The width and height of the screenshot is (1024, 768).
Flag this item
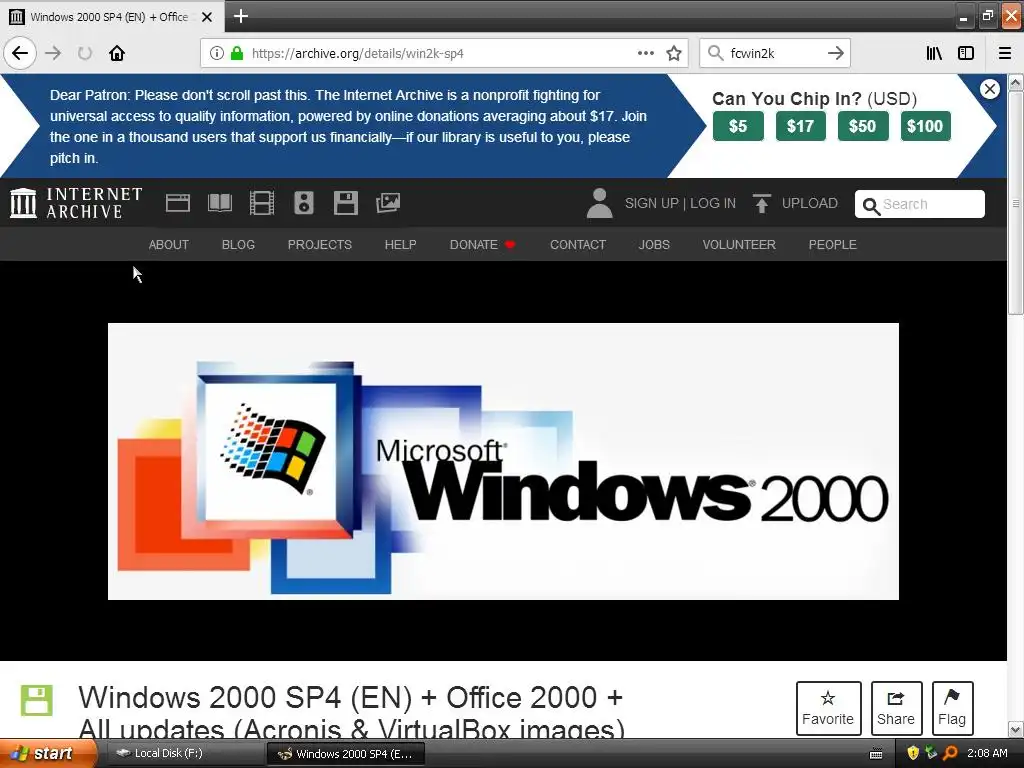(x=952, y=708)
